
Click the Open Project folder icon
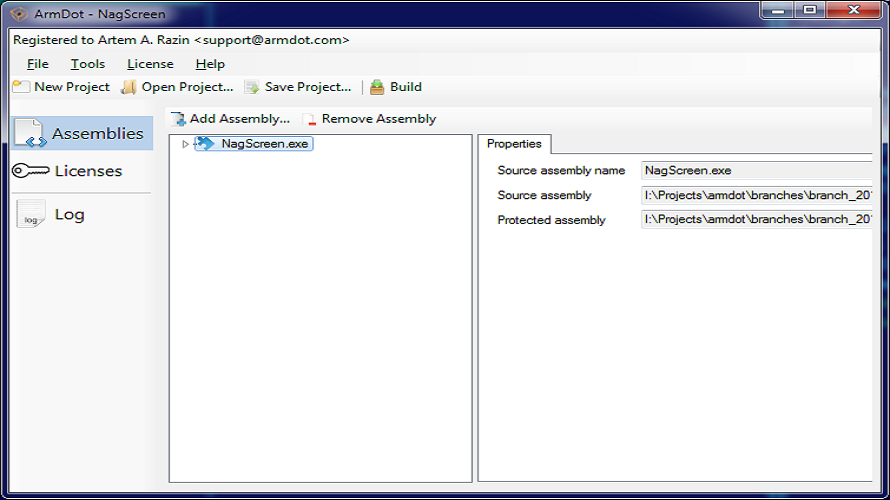click(129, 87)
